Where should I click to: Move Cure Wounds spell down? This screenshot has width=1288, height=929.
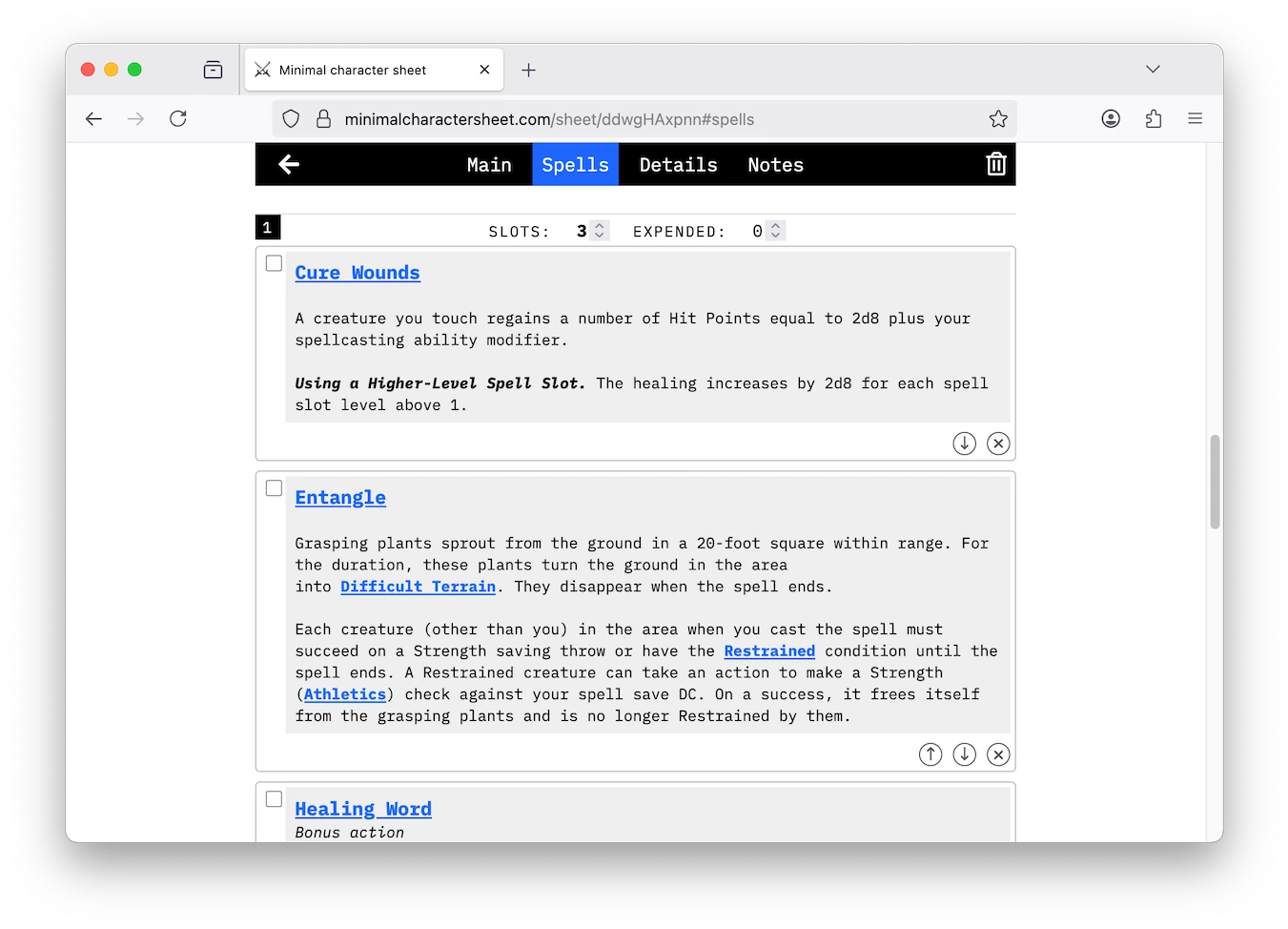click(x=964, y=444)
